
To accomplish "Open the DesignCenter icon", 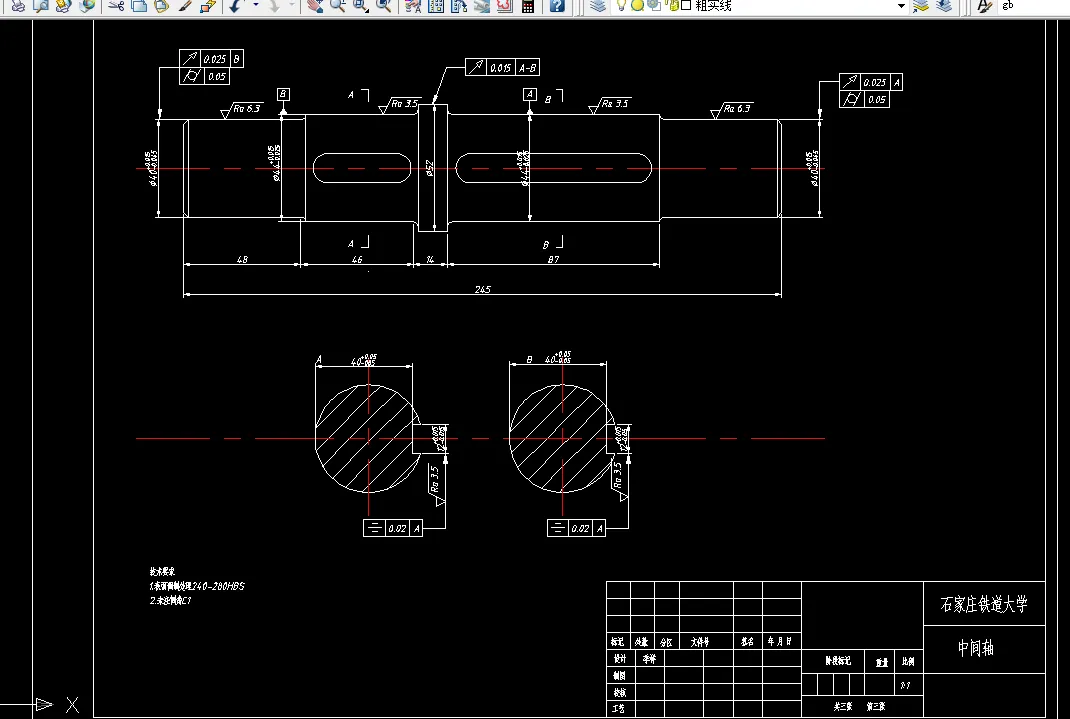I will pyautogui.click(x=436, y=5).
